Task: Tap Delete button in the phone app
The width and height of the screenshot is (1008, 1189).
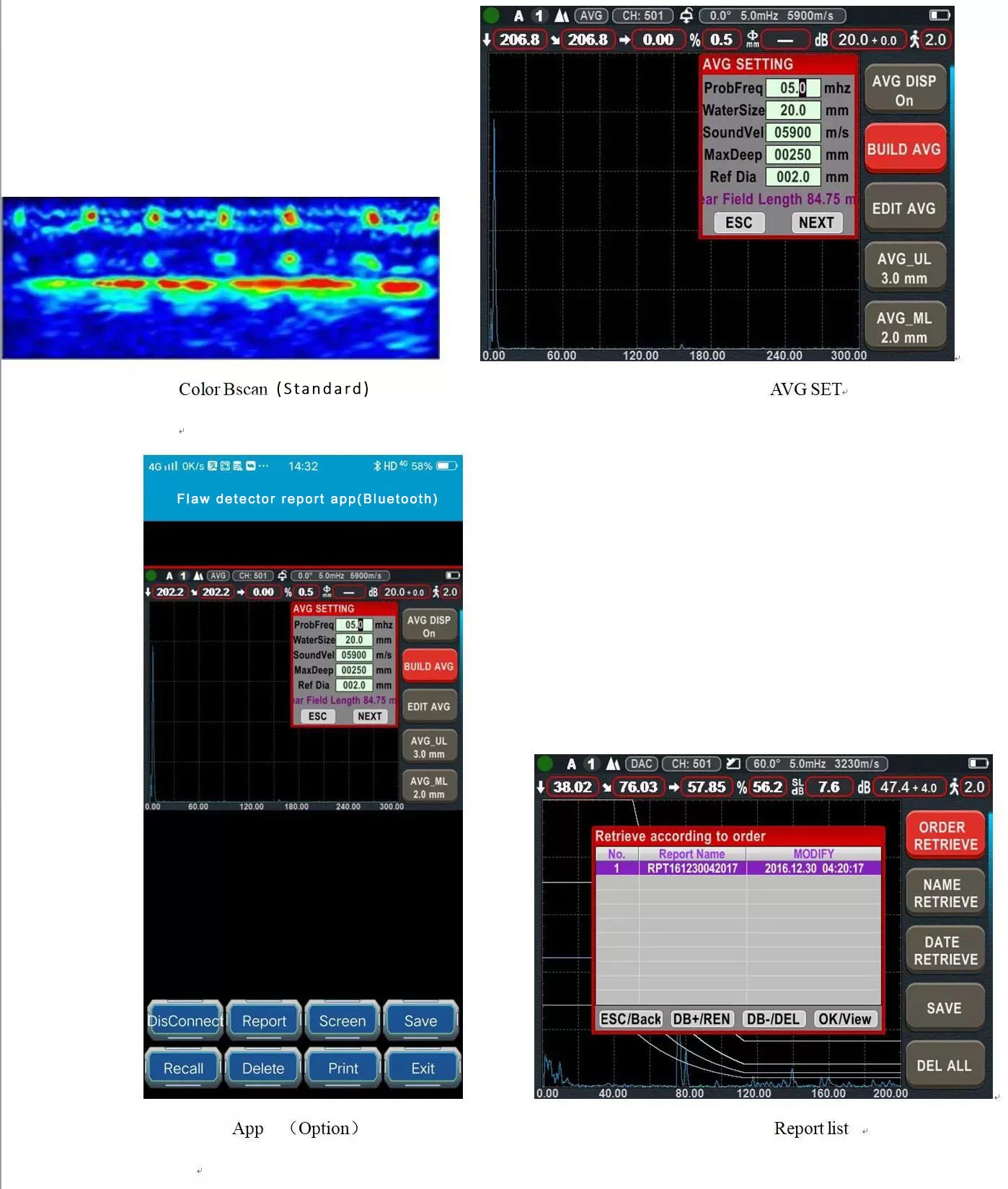Action: [263, 1069]
